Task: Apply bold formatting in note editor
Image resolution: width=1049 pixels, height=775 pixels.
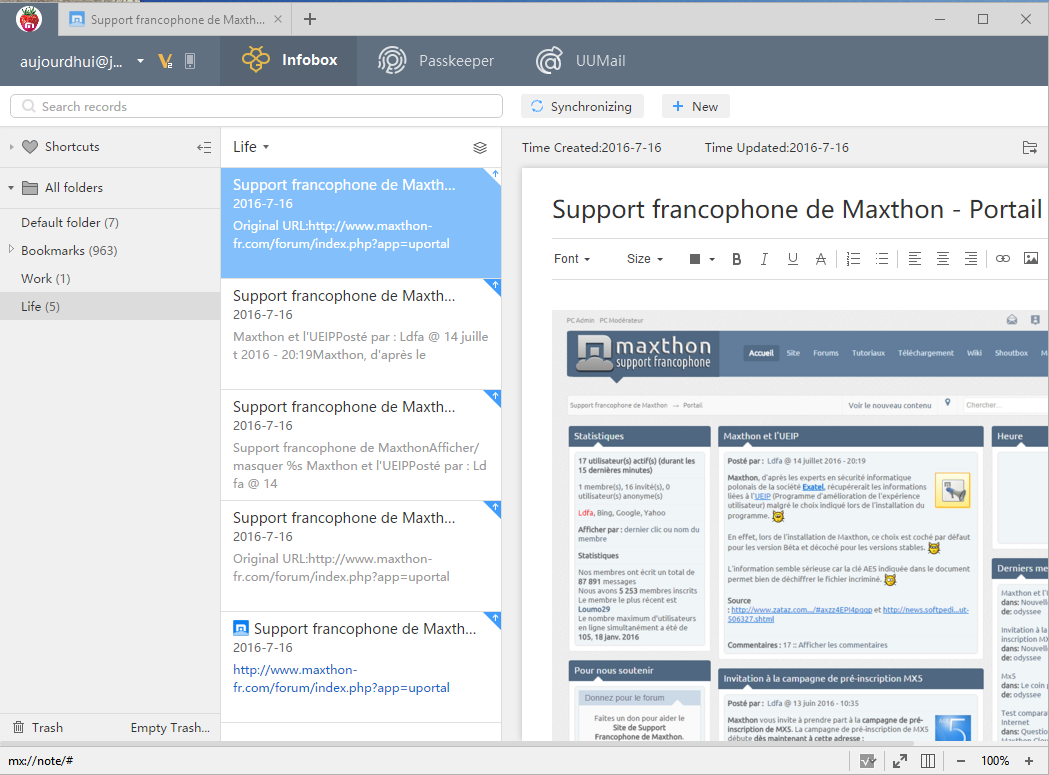Action: 737,259
